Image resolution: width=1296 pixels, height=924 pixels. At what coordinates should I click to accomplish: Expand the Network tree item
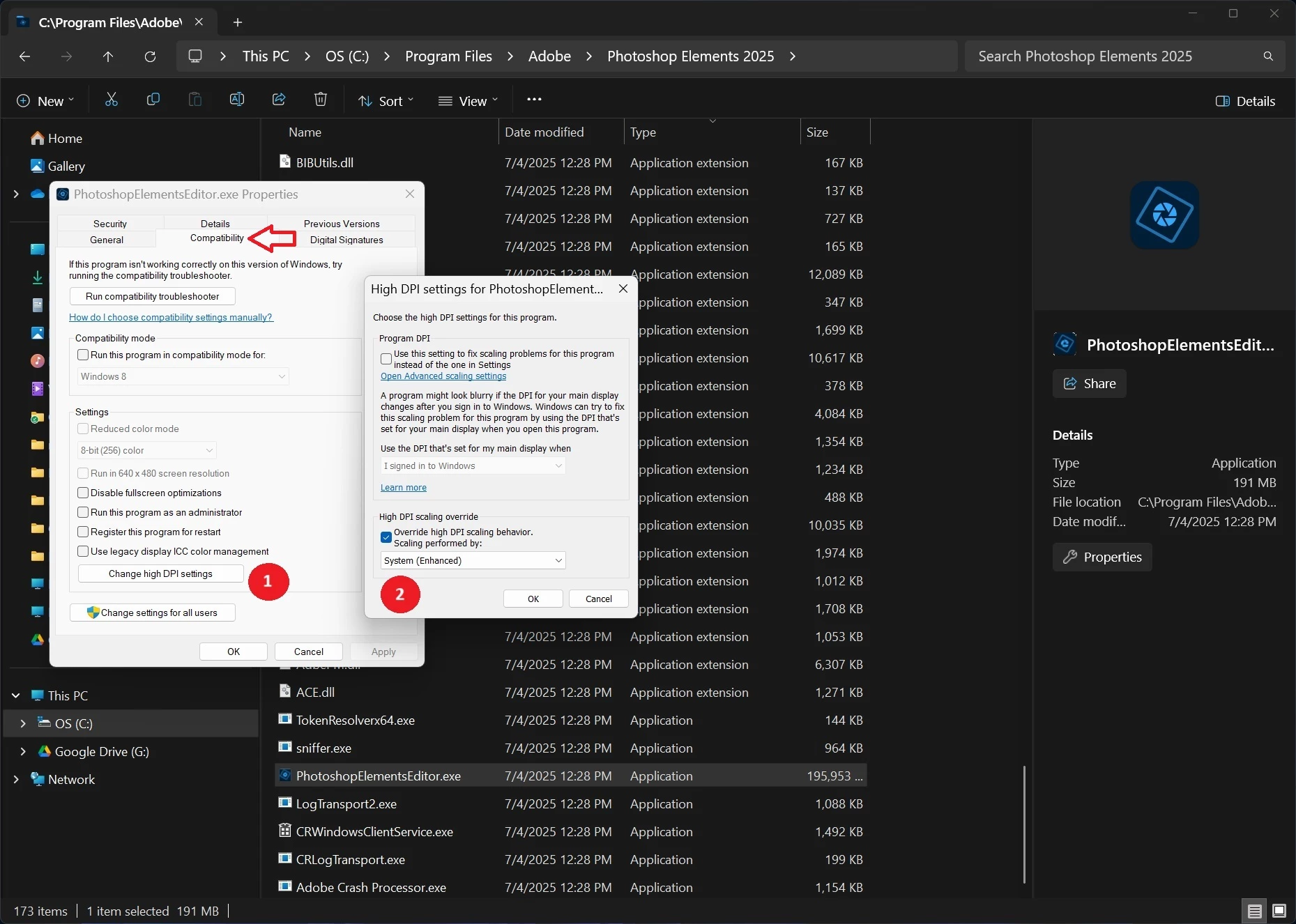[x=16, y=779]
